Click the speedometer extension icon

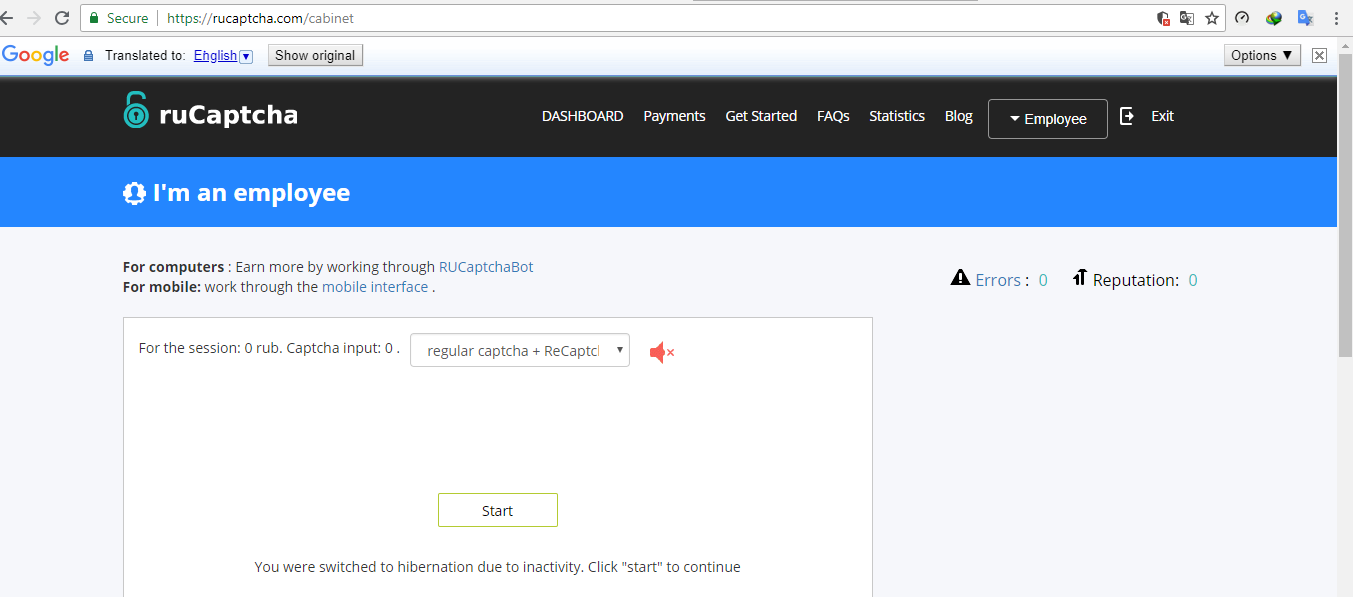(1242, 18)
